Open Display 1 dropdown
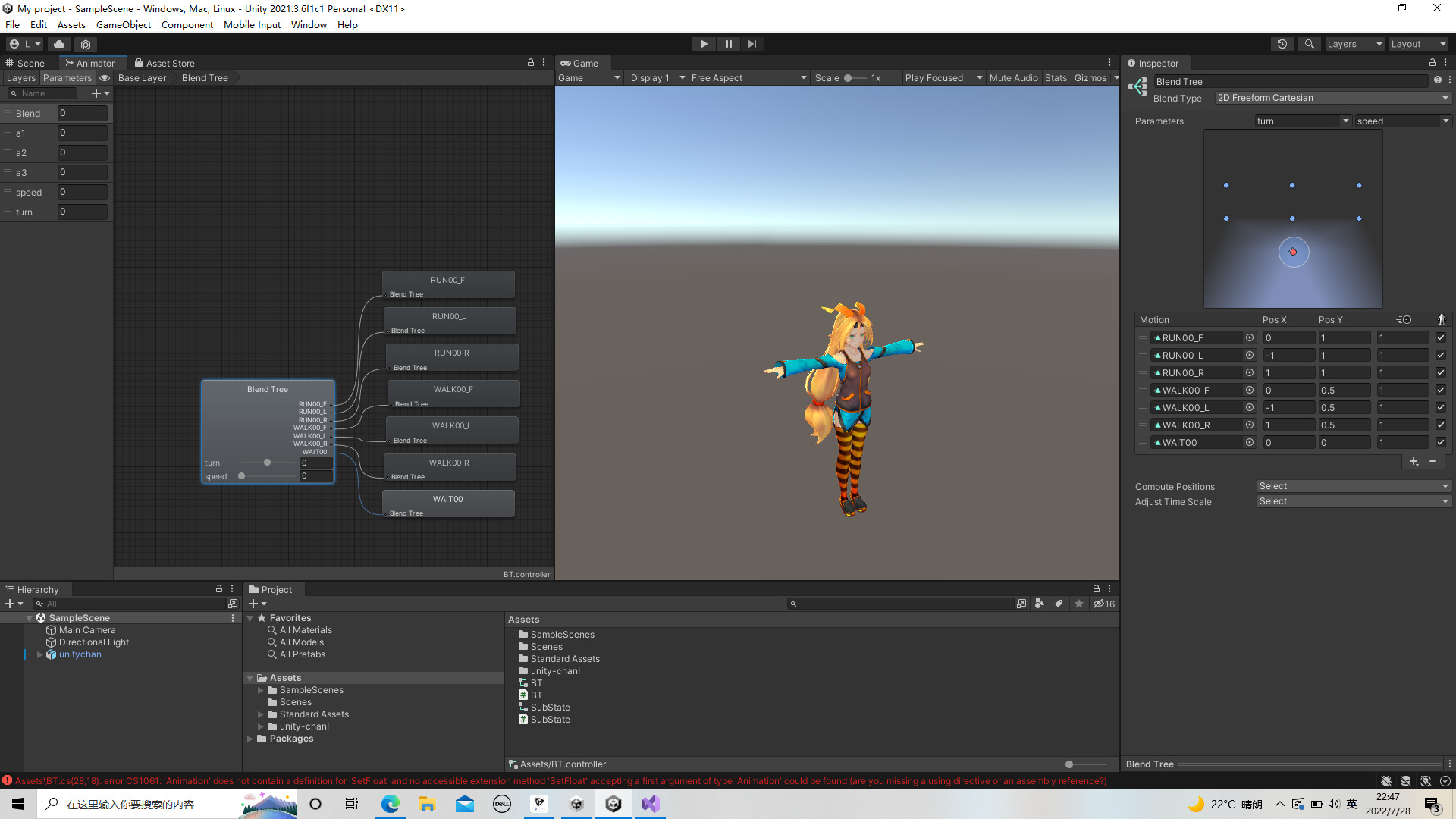 pos(657,78)
